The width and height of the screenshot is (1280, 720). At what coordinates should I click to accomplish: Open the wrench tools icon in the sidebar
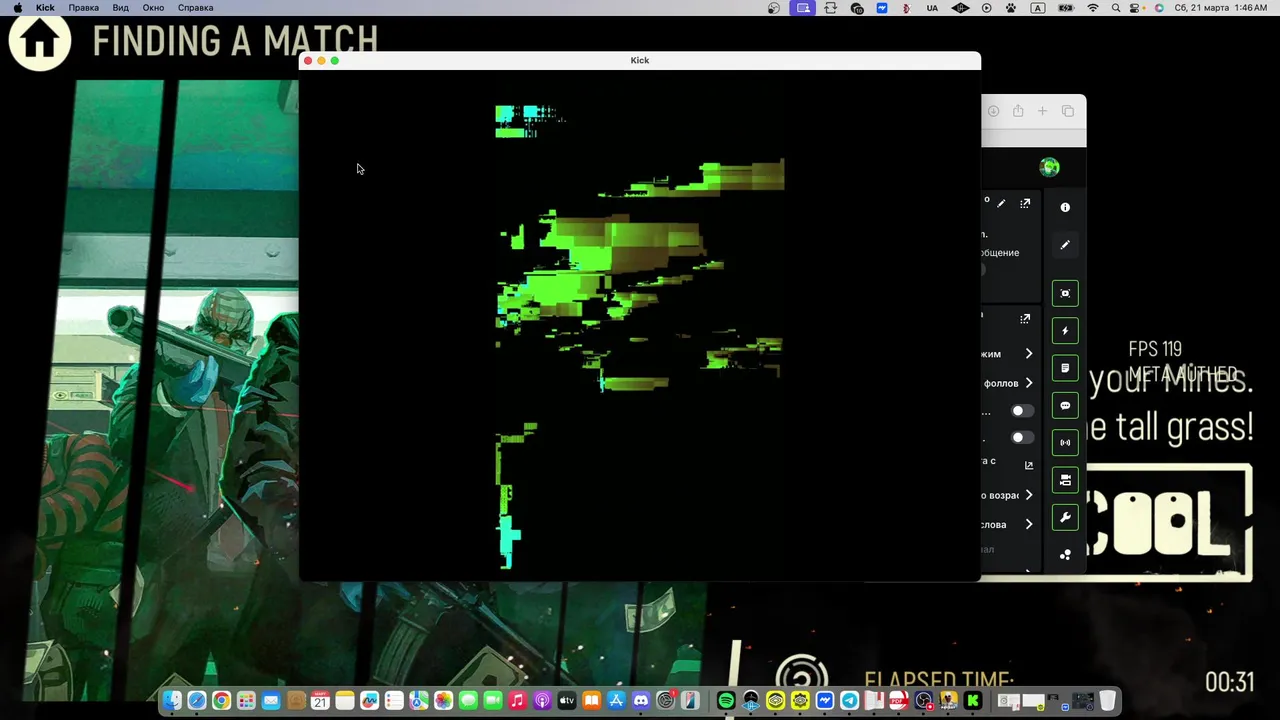1065,518
